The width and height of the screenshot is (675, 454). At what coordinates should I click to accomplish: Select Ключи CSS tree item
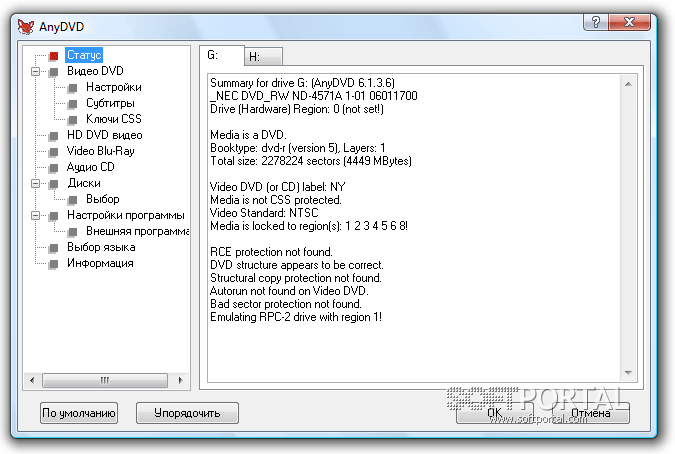click(114, 119)
